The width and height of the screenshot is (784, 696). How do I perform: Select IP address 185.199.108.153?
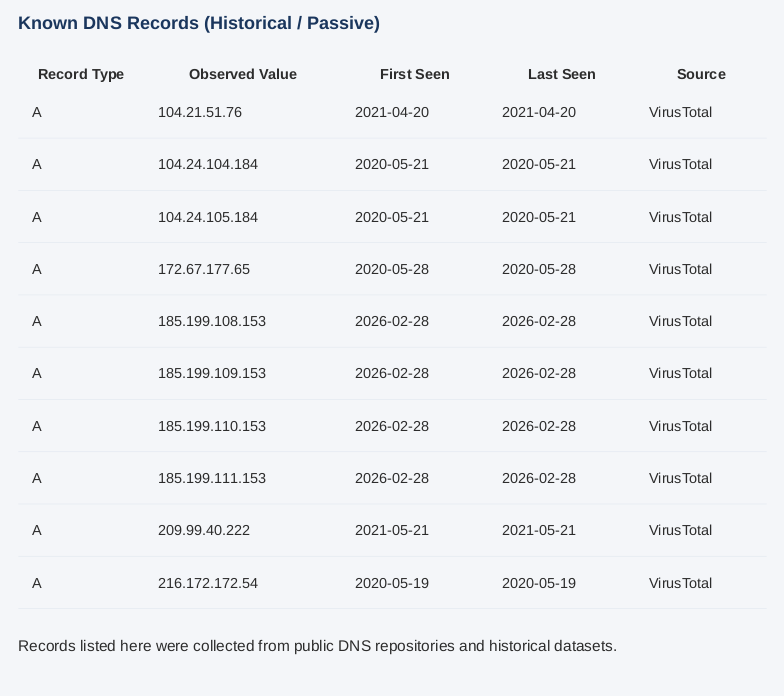[x=212, y=321]
